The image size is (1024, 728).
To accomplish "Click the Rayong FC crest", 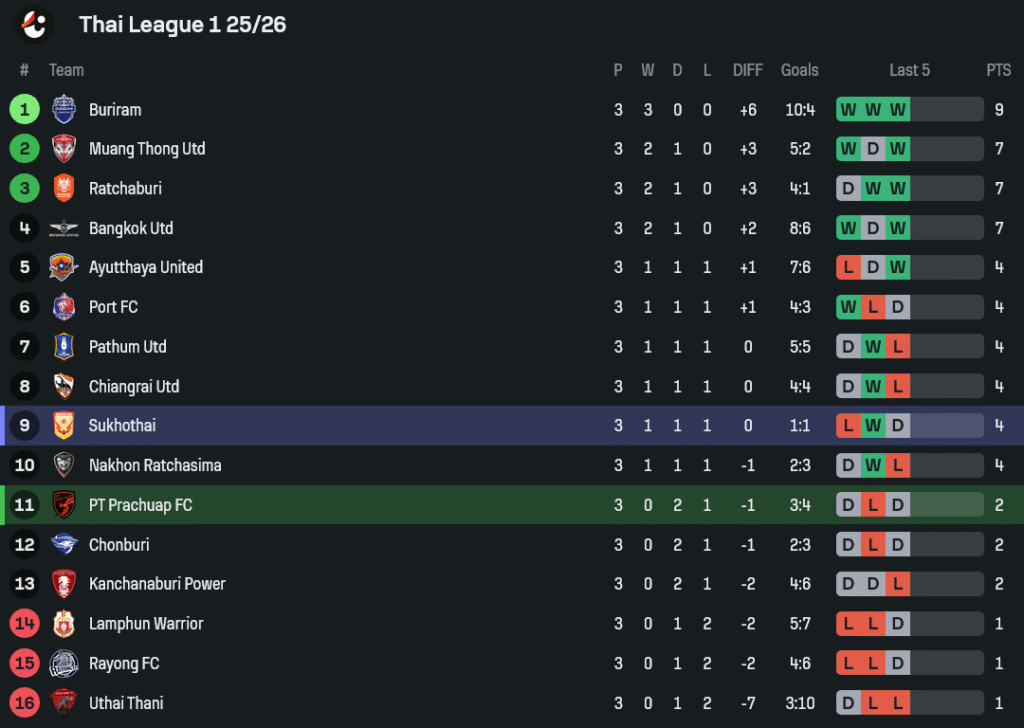I will pyautogui.click(x=63, y=663).
